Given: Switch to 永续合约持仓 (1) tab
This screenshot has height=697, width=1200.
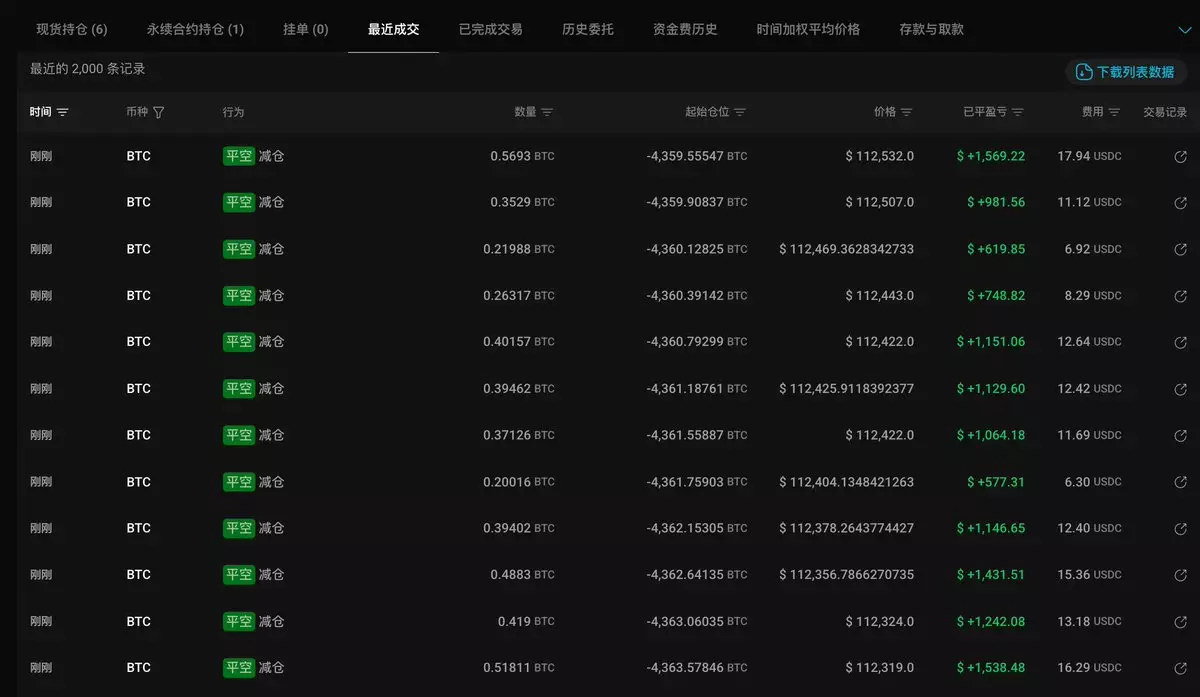Looking at the screenshot, I should tap(195, 30).
